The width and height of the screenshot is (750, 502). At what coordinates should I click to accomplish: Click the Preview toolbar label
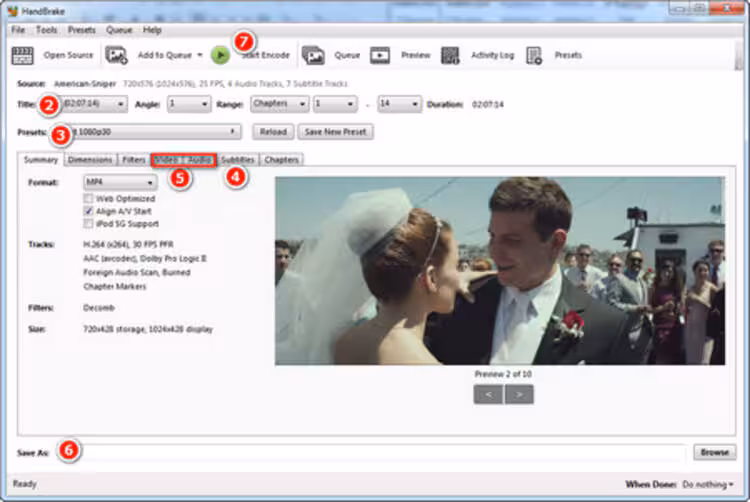pos(416,55)
